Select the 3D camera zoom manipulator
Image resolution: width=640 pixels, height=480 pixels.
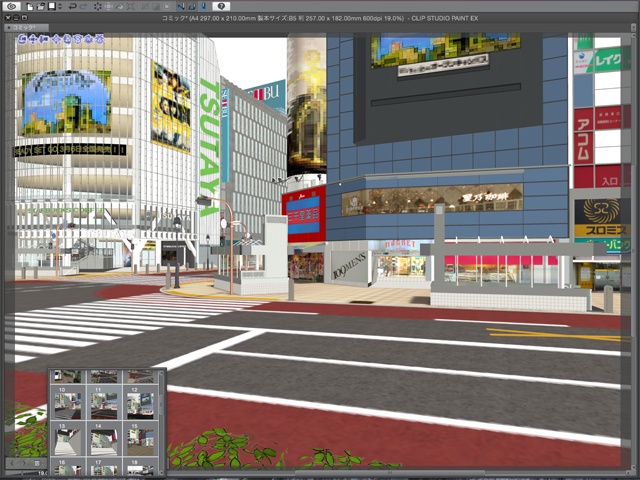(44, 39)
